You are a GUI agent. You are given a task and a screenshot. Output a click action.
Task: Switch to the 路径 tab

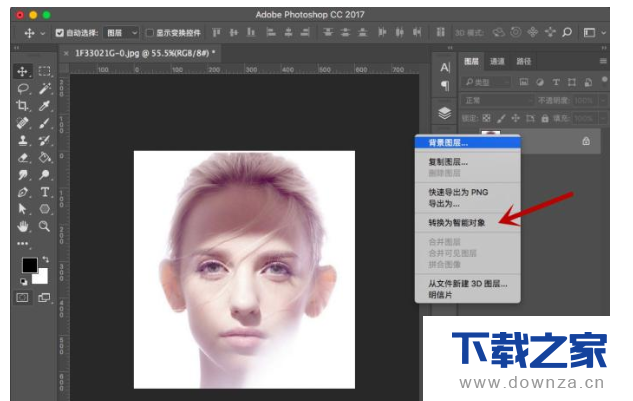click(x=524, y=61)
